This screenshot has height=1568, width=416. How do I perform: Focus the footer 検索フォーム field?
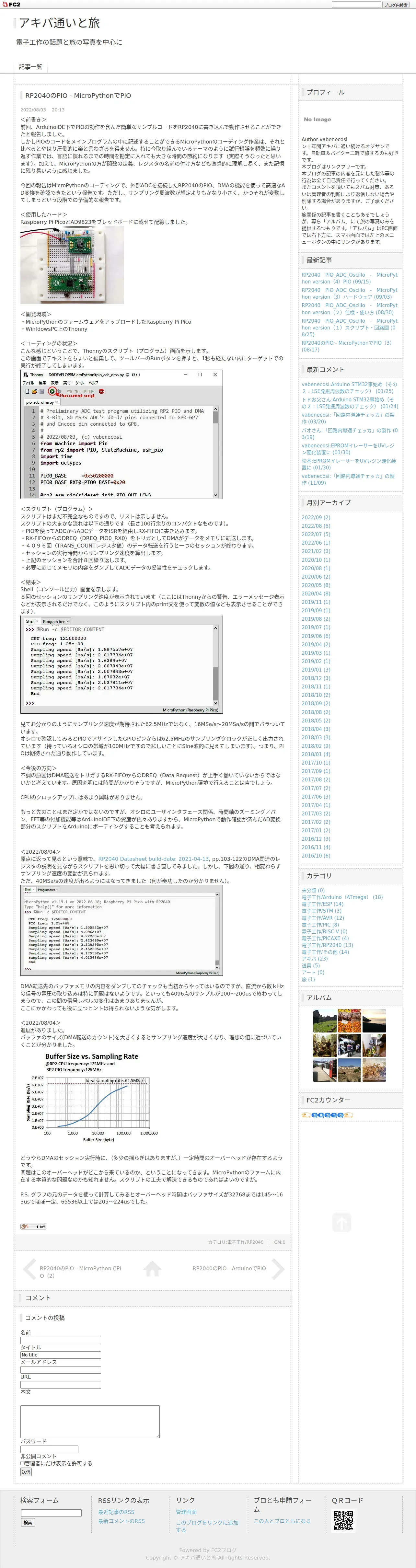[x=51, y=1513]
